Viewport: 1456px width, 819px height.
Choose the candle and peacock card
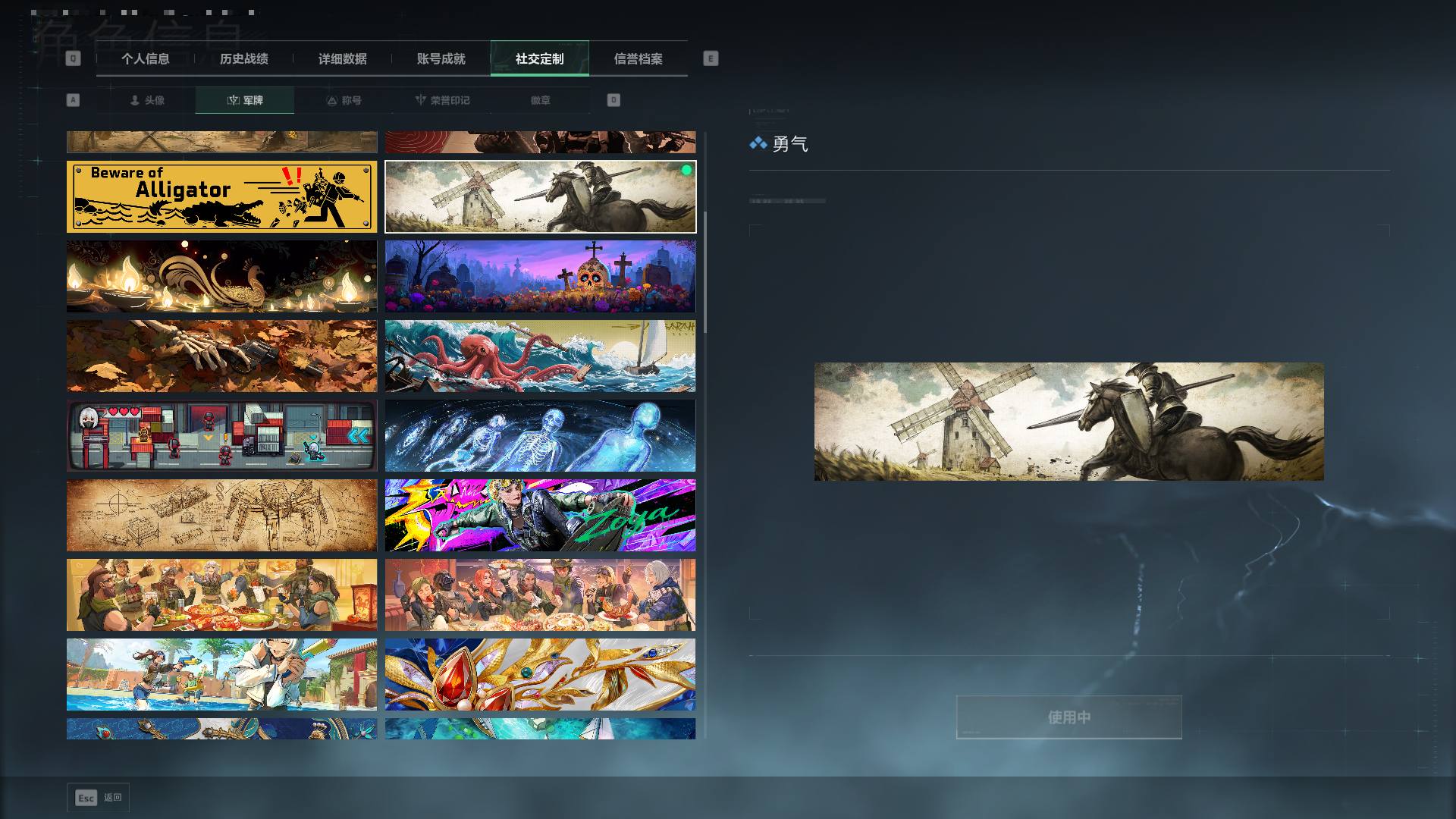[x=221, y=276]
